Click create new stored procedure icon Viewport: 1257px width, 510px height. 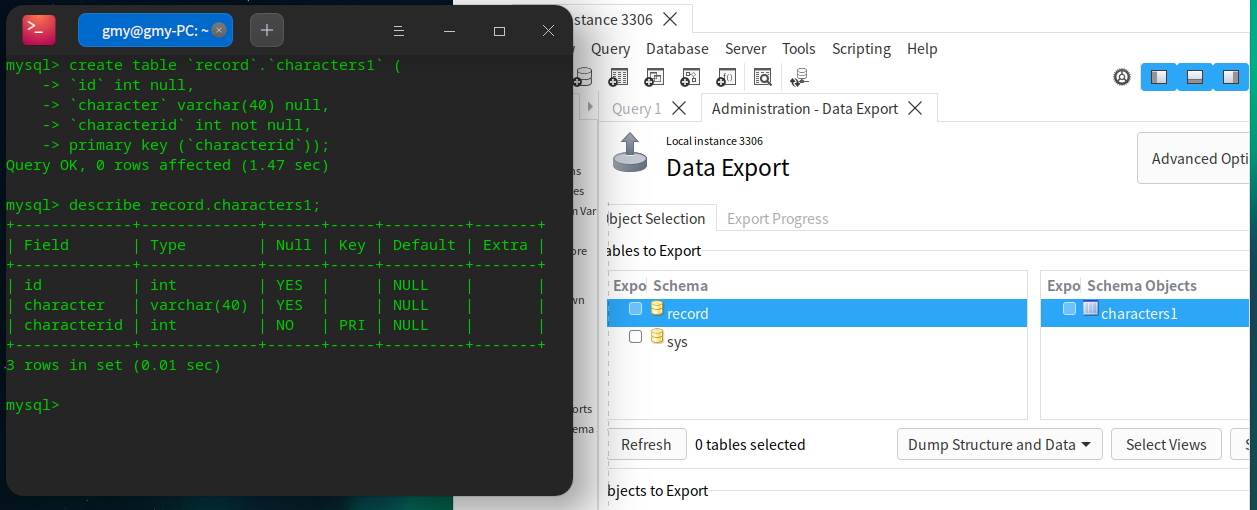coord(690,76)
